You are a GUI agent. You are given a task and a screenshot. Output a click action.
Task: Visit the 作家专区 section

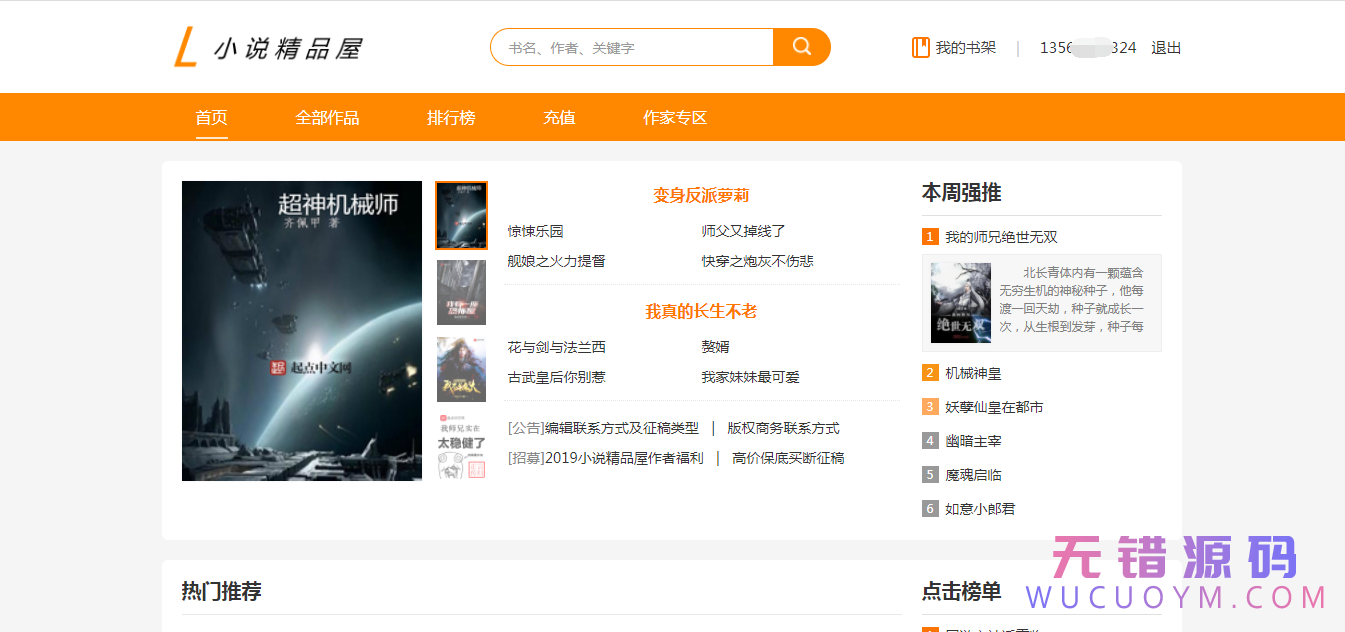675,117
